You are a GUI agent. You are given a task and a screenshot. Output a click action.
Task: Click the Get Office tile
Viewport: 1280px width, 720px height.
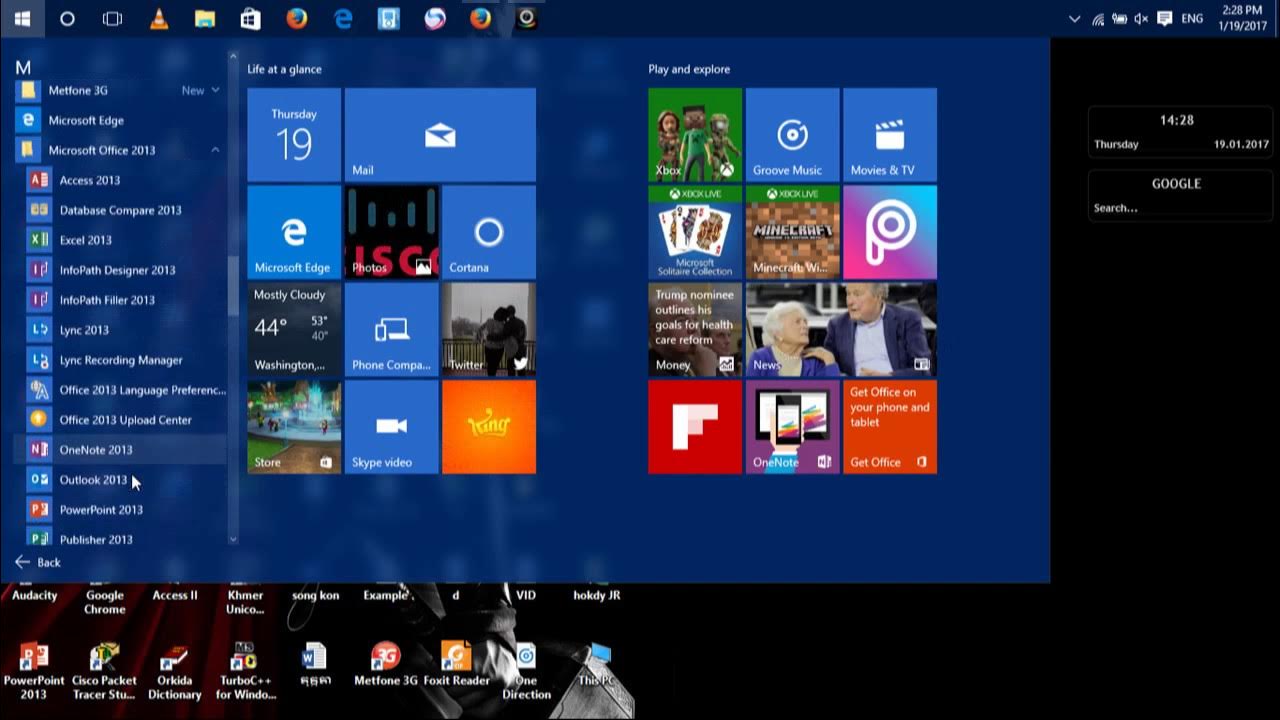pyautogui.click(x=890, y=427)
